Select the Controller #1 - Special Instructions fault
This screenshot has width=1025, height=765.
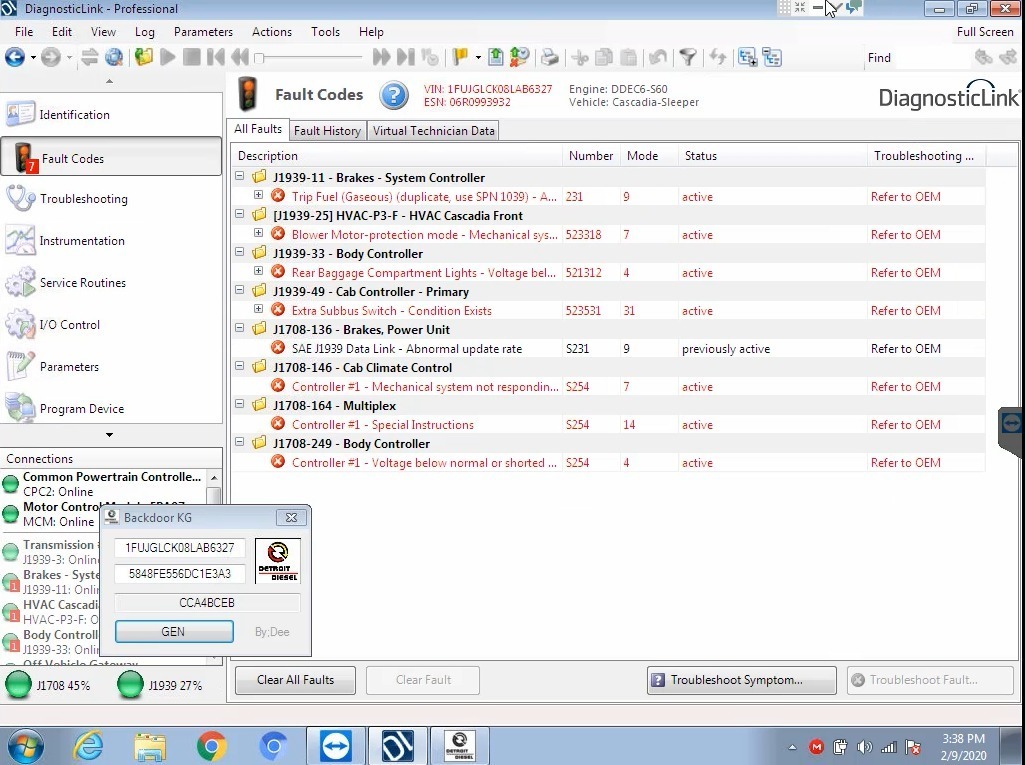click(608, 424)
